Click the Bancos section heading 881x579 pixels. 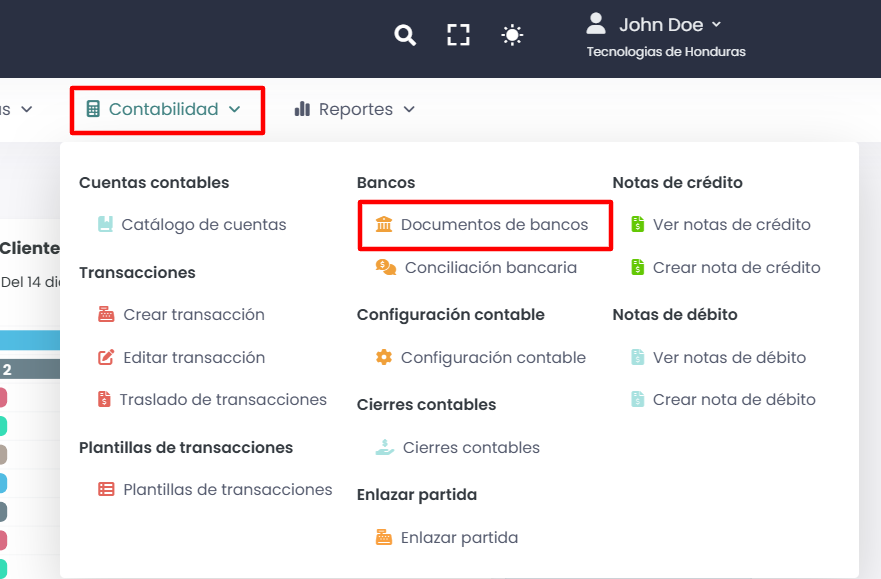386,183
